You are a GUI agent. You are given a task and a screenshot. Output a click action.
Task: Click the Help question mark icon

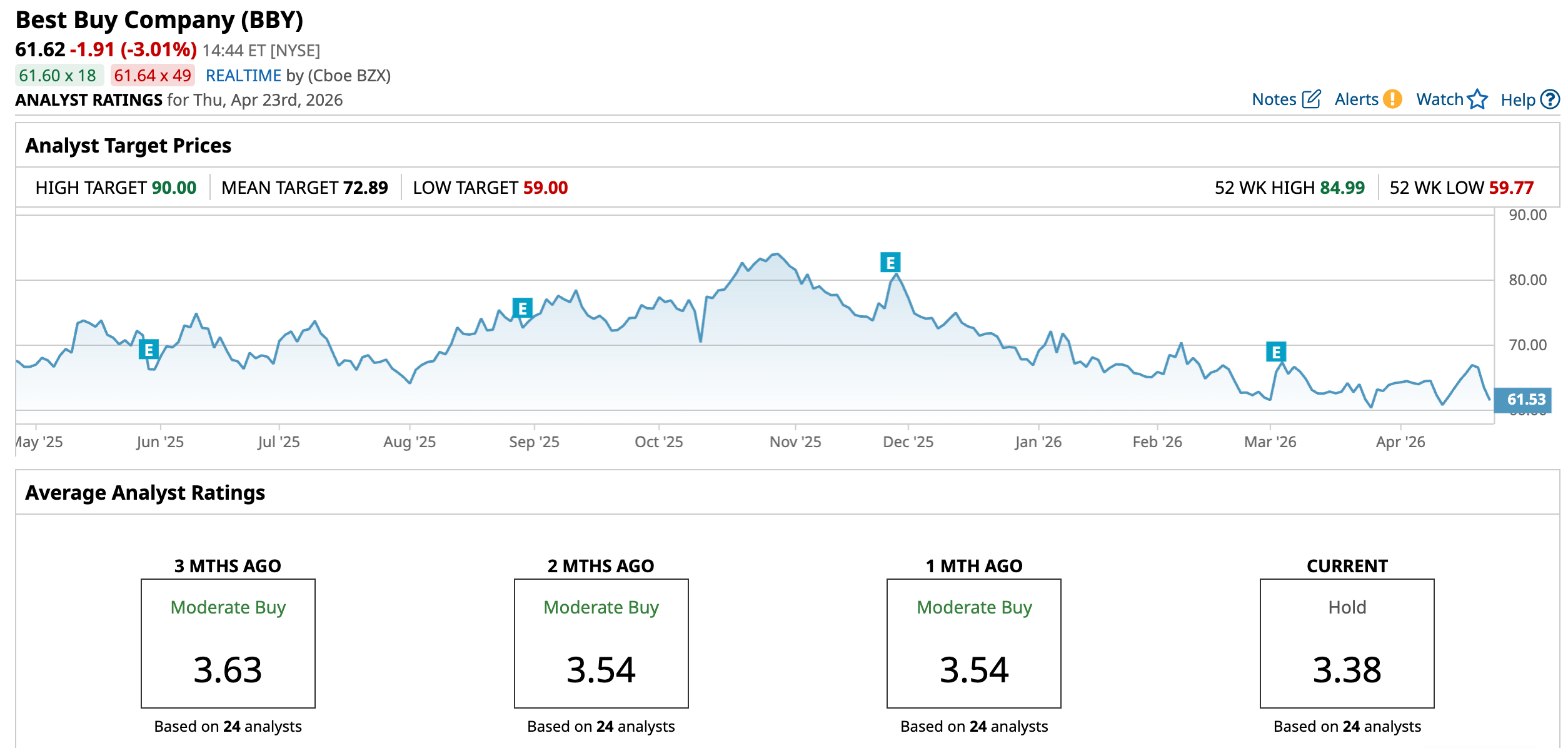point(1550,99)
